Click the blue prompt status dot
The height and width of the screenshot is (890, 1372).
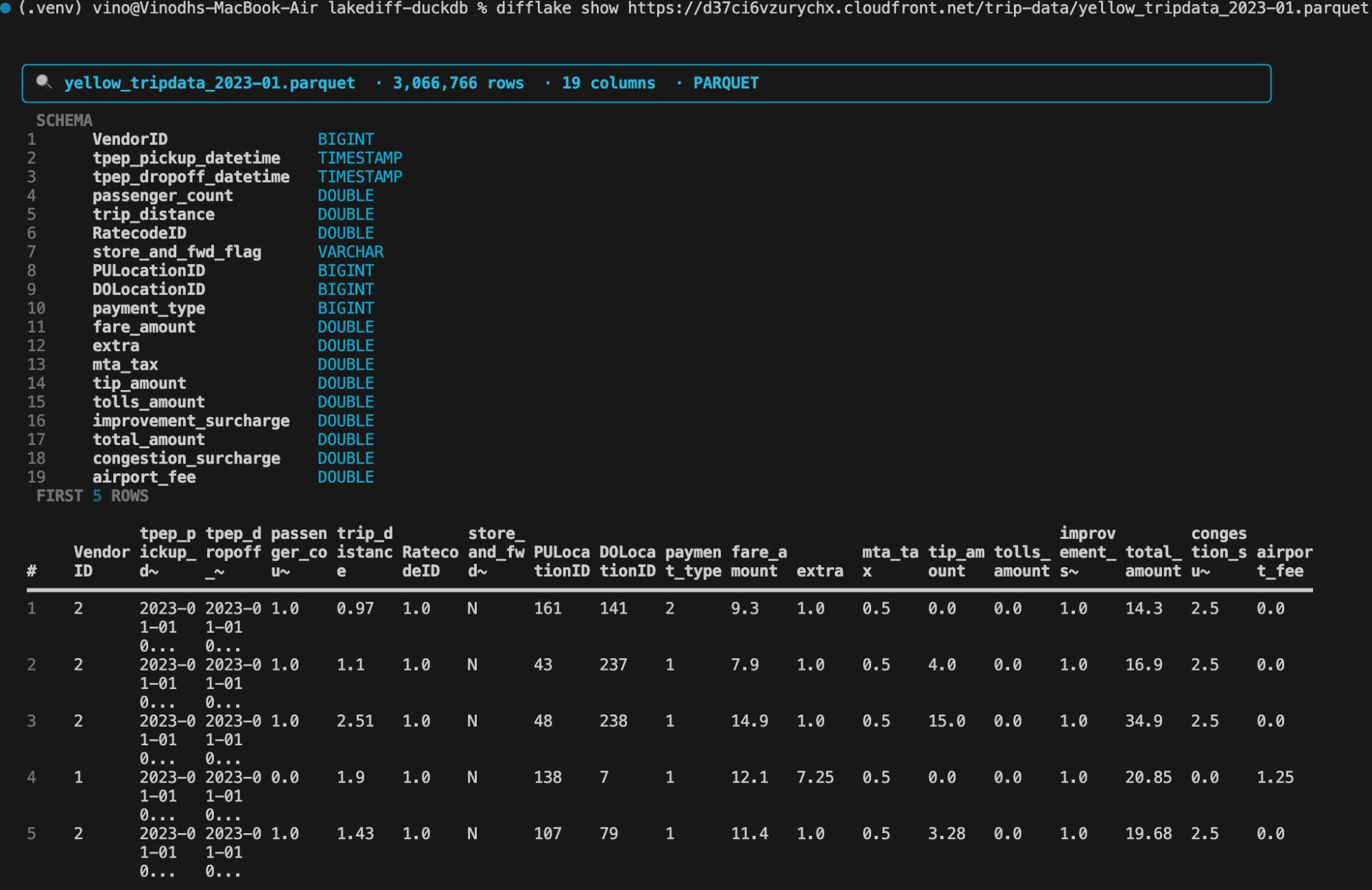5,8
